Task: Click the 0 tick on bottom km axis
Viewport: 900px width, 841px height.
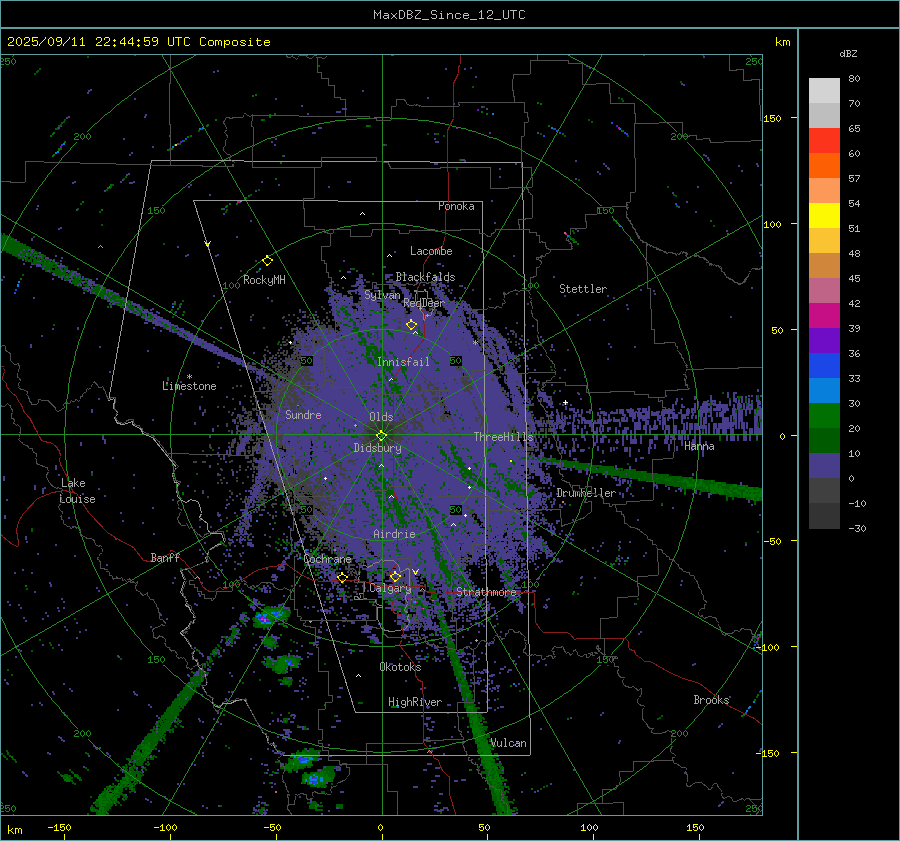Action: 380,827
